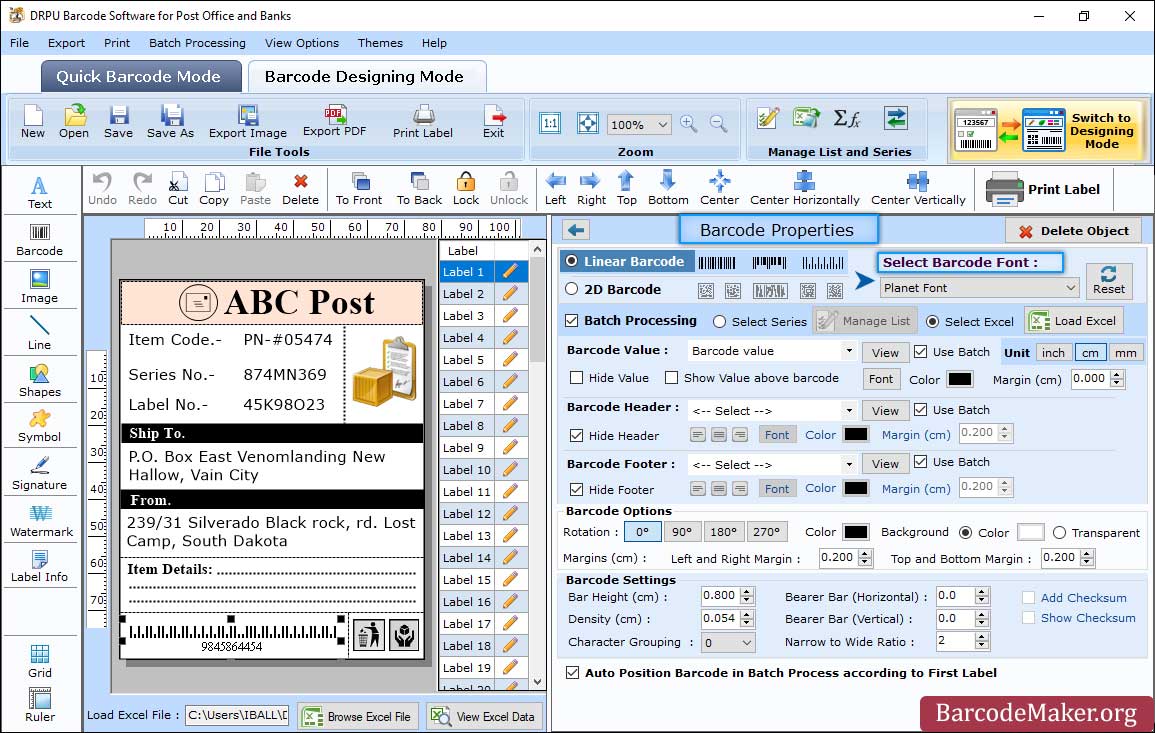1155x733 pixels.
Task: Open Label Info panel
Action: click(40, 567)
